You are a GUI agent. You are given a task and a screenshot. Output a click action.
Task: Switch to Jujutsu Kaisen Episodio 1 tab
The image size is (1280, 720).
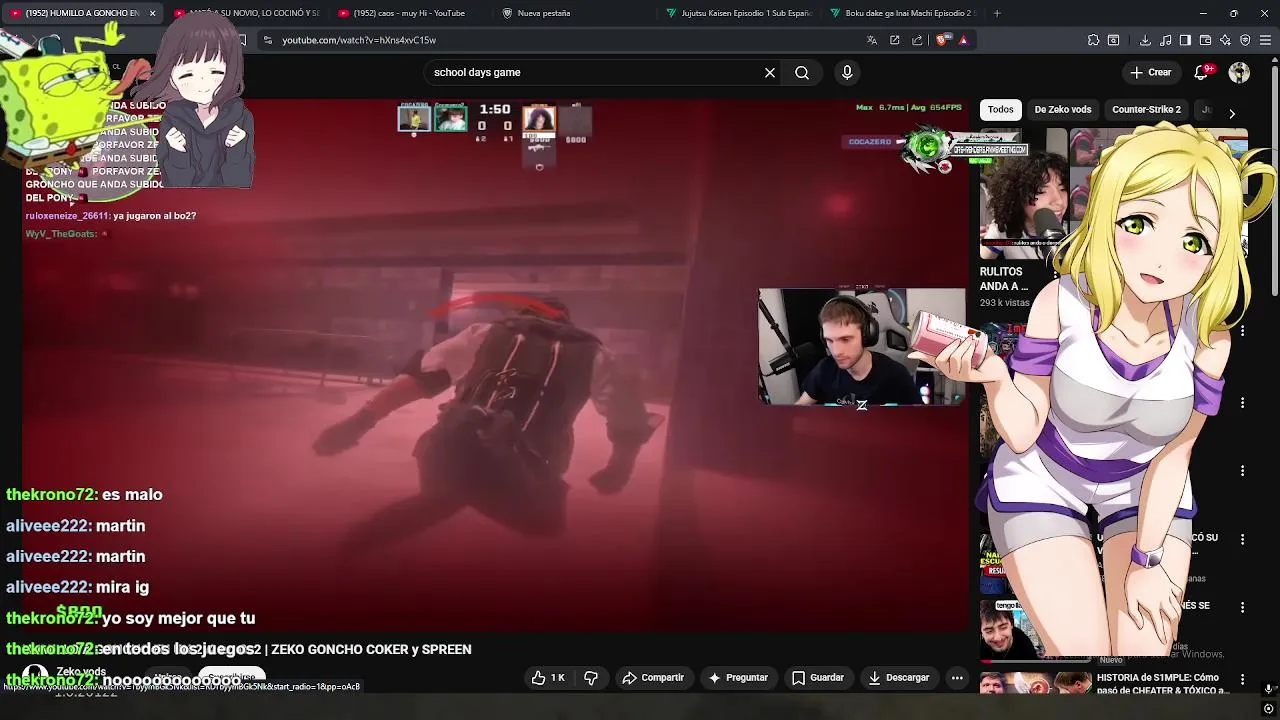[738, 13]
